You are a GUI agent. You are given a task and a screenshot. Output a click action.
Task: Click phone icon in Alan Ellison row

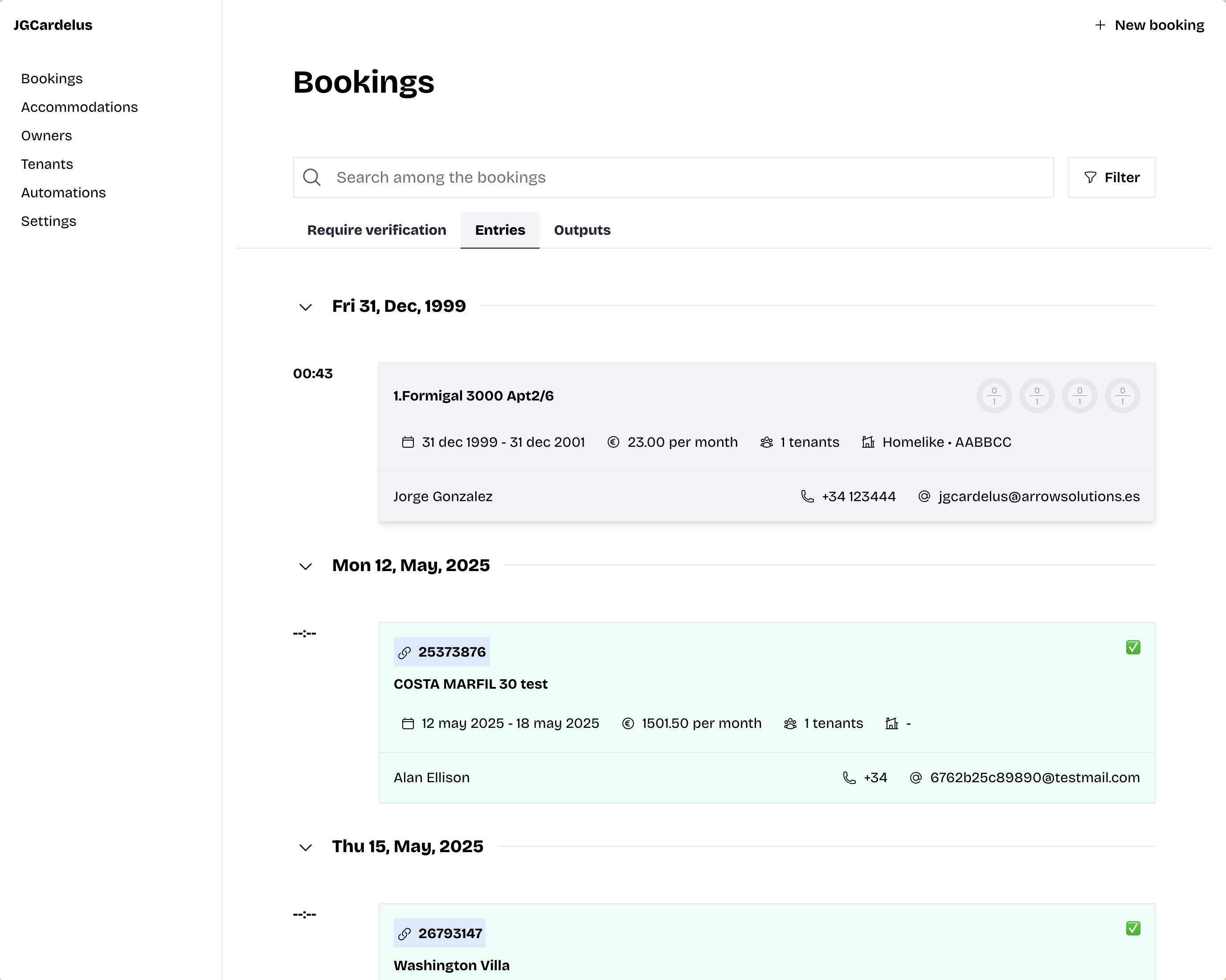click(x=849, y=778)
